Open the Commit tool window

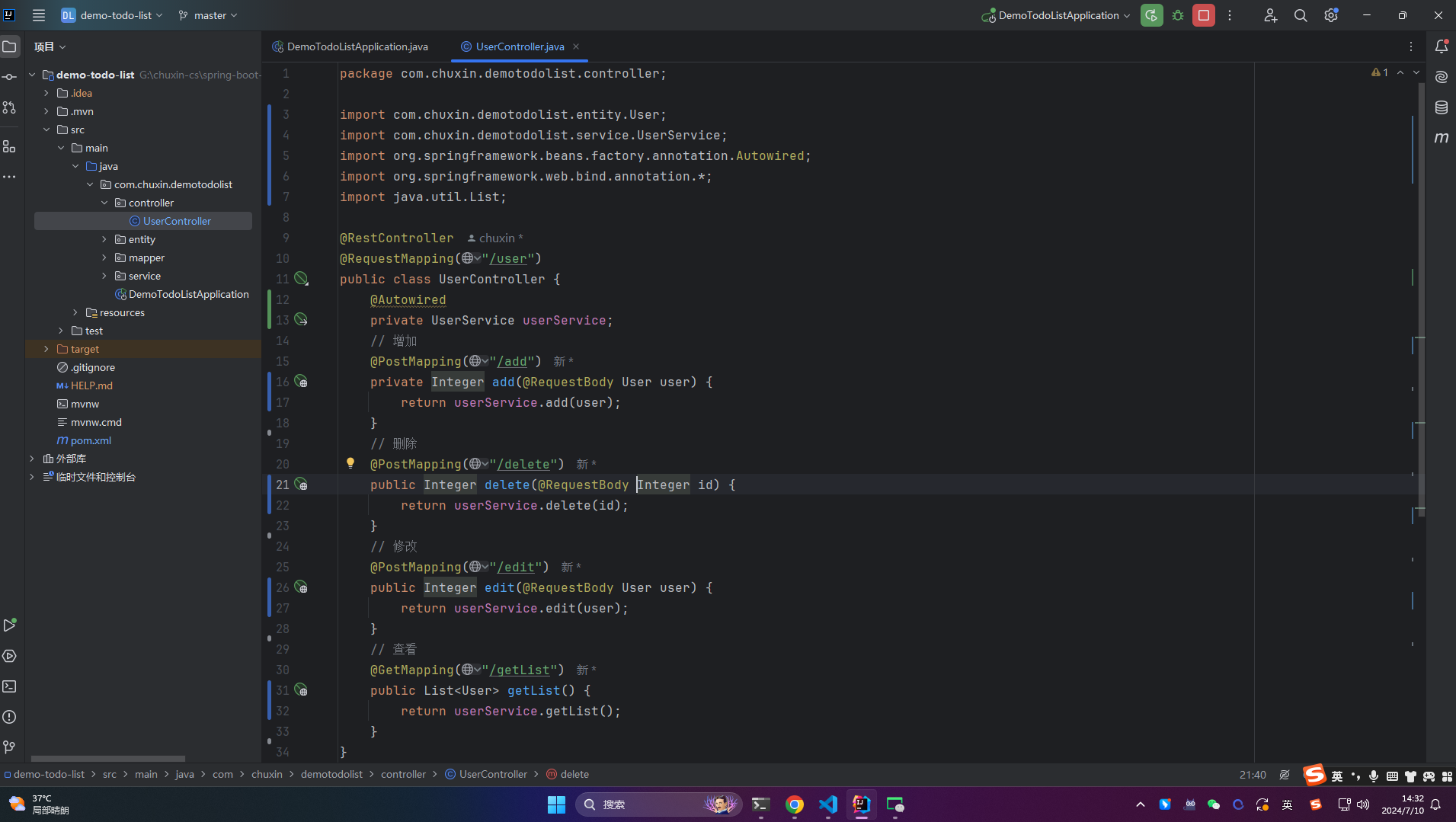tap(9, 77)
